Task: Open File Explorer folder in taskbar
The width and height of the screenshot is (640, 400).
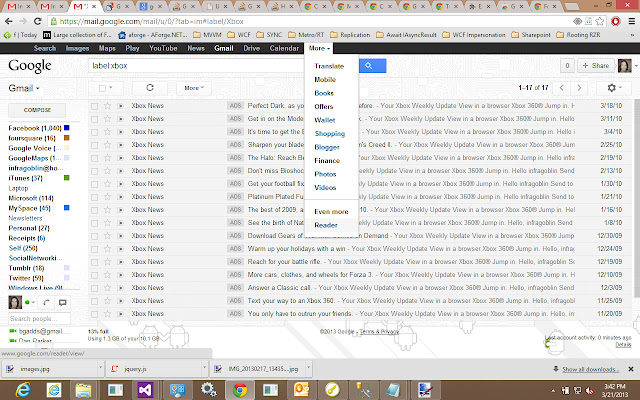Action: 83,390
